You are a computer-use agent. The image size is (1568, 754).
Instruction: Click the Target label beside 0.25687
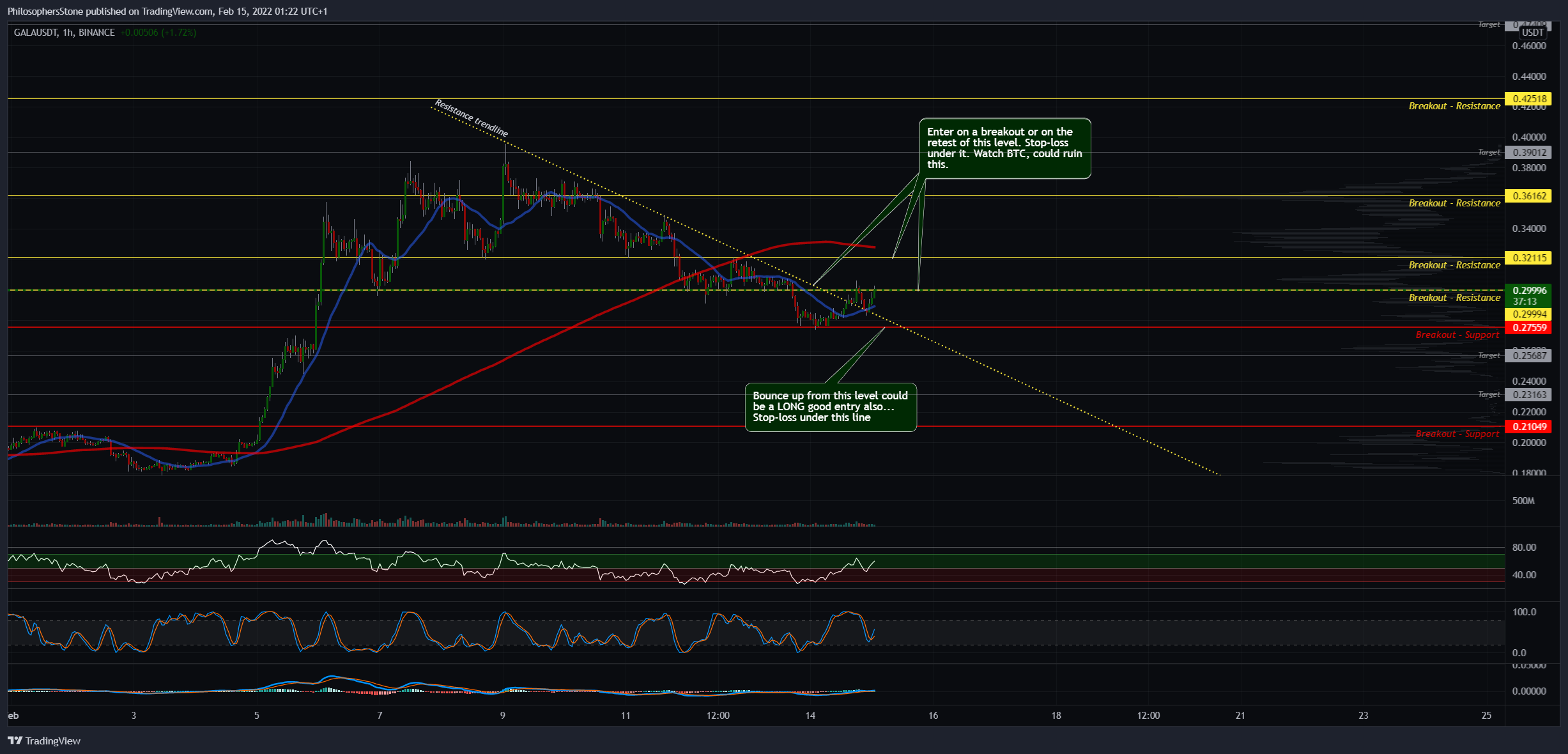[x=1489, y=355]
